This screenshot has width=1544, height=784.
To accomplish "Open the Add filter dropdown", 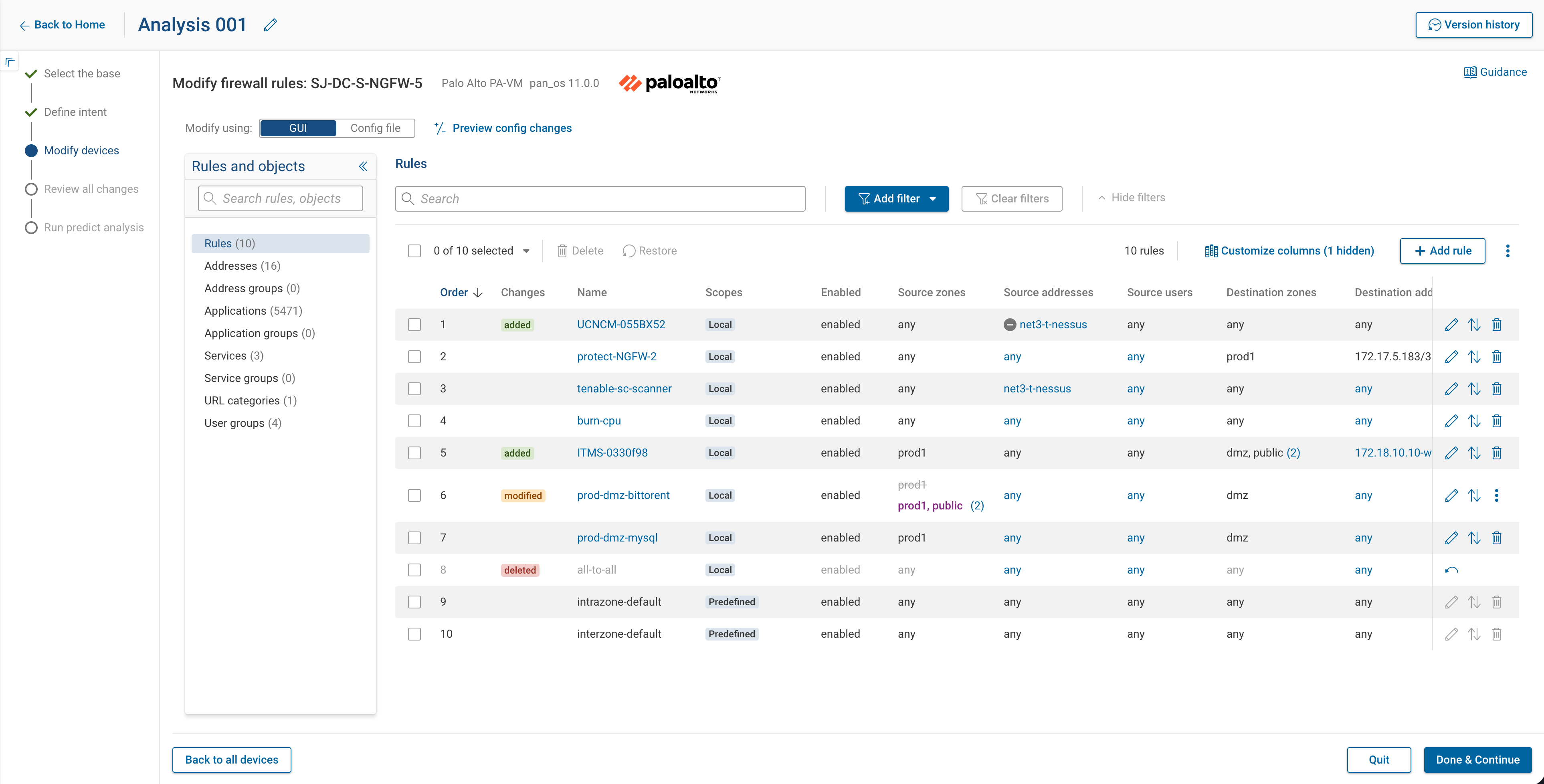I will pos(896,198).
